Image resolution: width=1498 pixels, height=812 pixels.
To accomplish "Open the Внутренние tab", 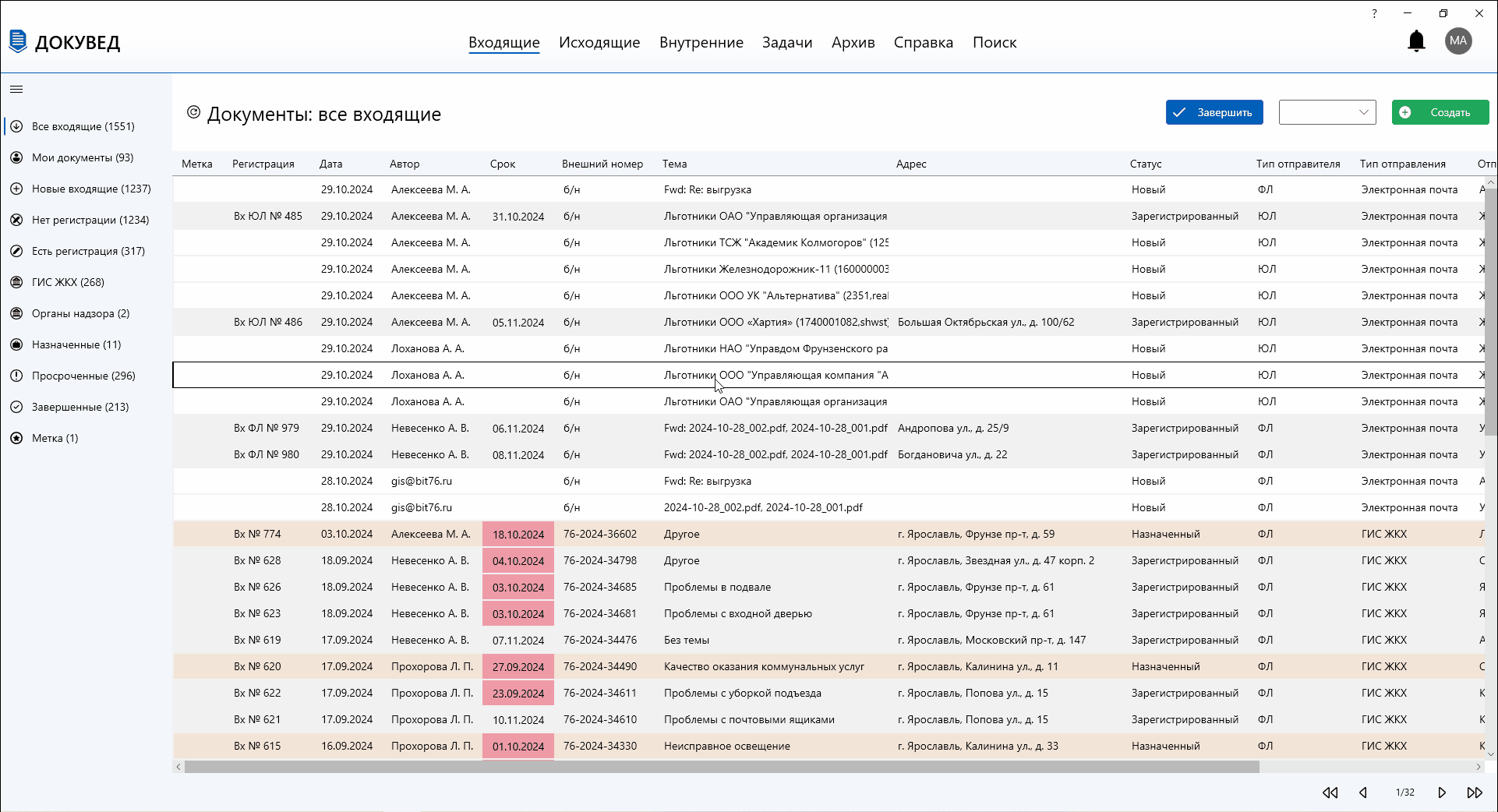I will (701, 42).
